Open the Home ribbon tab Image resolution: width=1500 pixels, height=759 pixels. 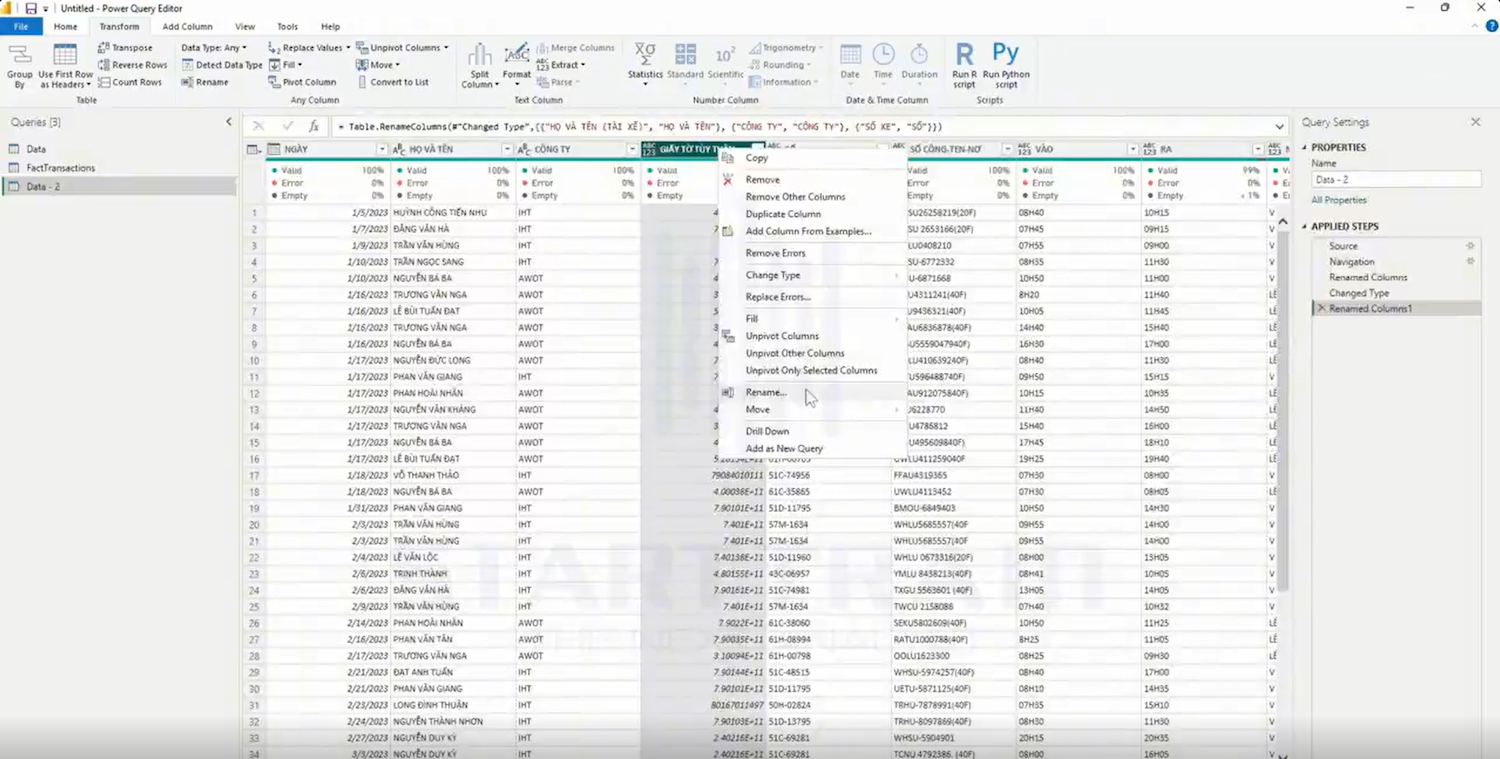66,27
